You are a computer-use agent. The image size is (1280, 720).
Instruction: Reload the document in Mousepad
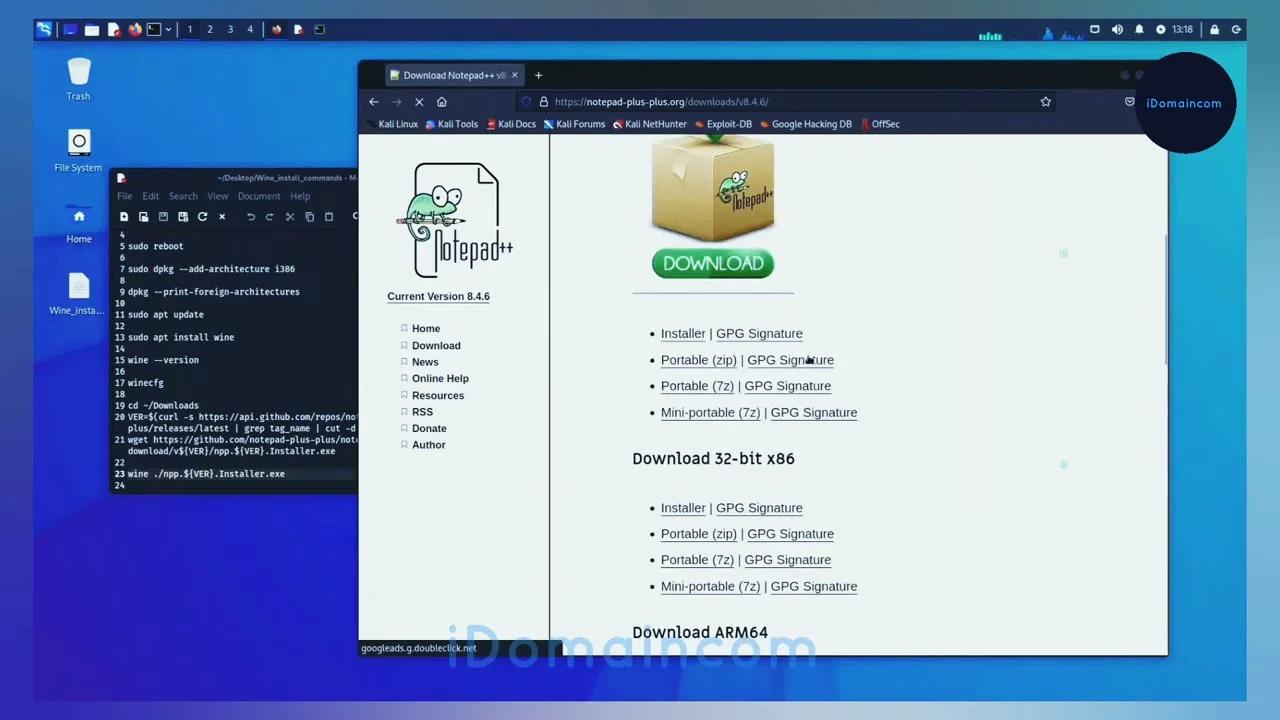tap(202, 217)
